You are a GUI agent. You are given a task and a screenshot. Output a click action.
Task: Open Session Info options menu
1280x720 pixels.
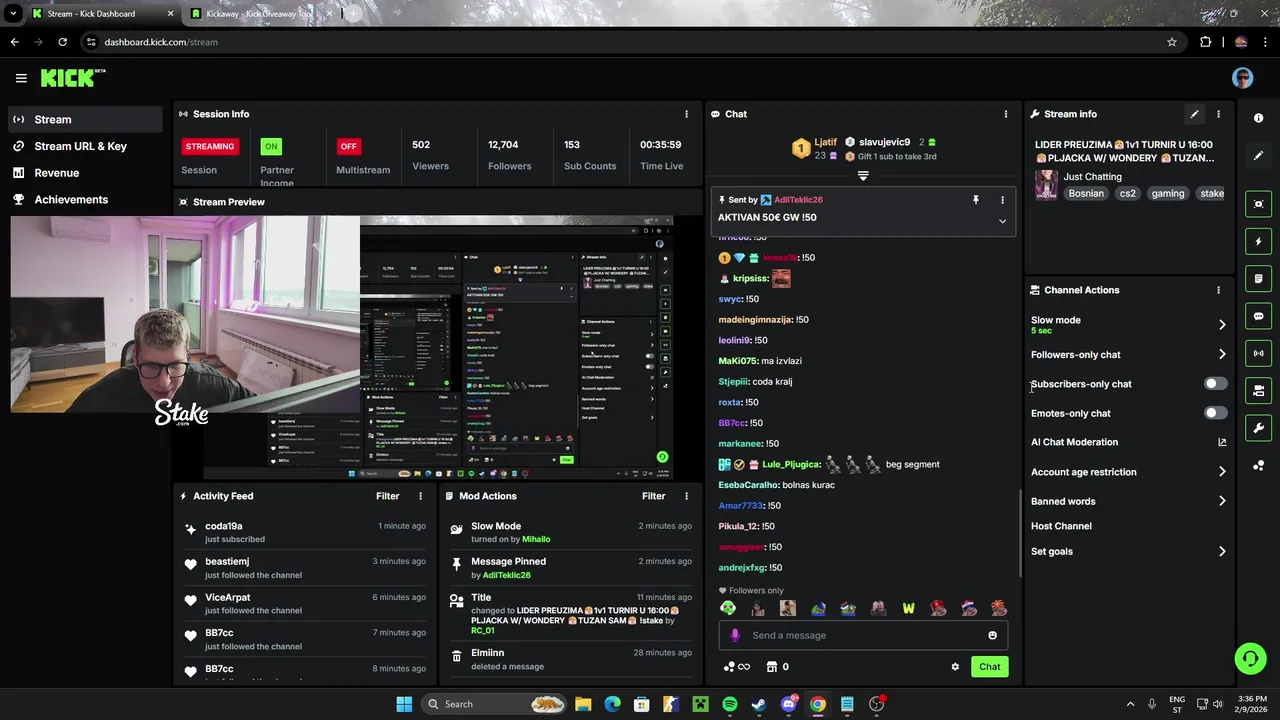coord(686,114)
